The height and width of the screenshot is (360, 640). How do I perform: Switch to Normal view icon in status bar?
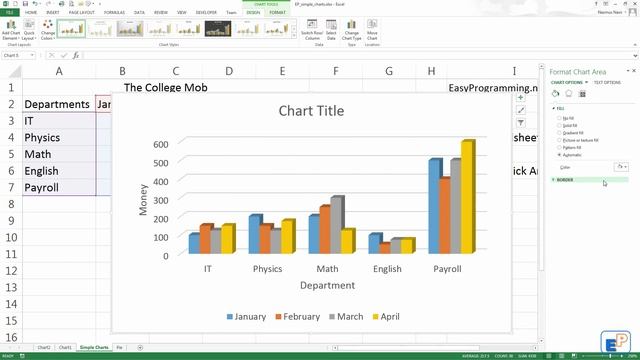549,356
